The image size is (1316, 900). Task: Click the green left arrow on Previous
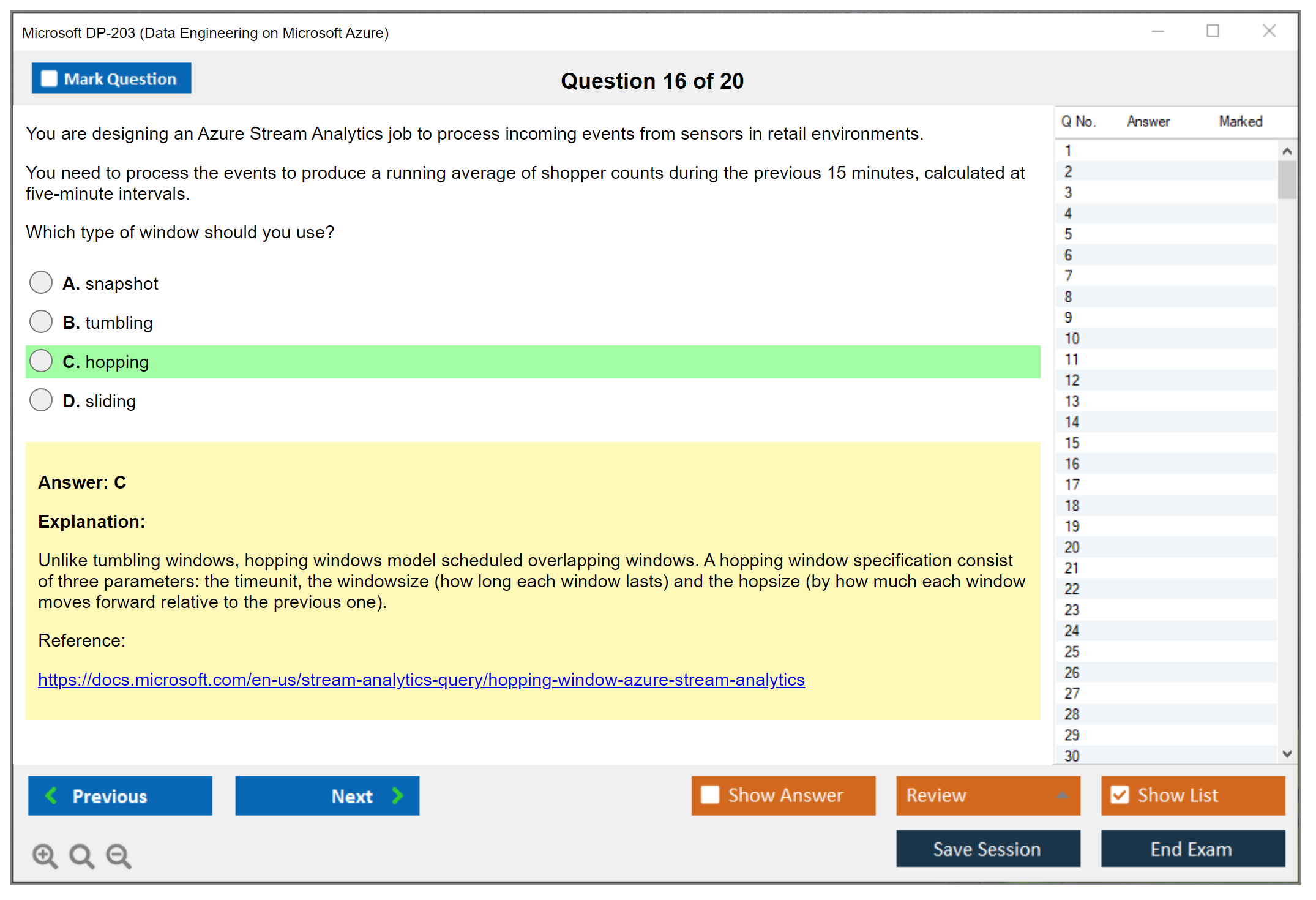[x=52, y=795]
